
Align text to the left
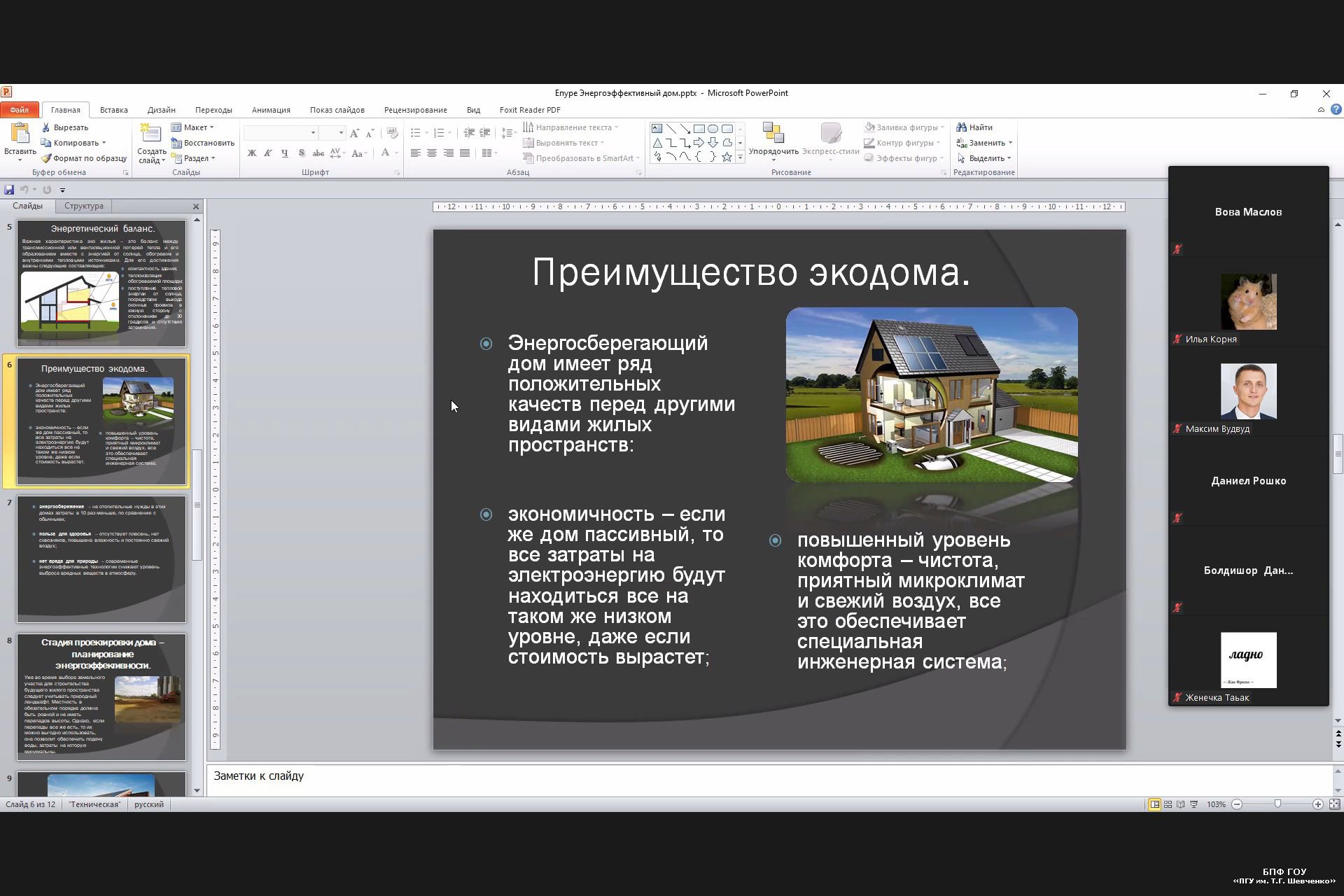pos(415,153)
